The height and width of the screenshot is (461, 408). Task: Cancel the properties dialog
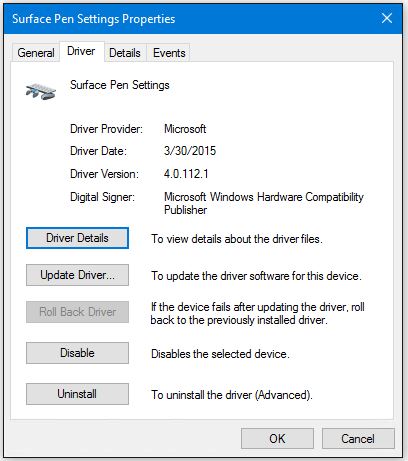point(358,439)
